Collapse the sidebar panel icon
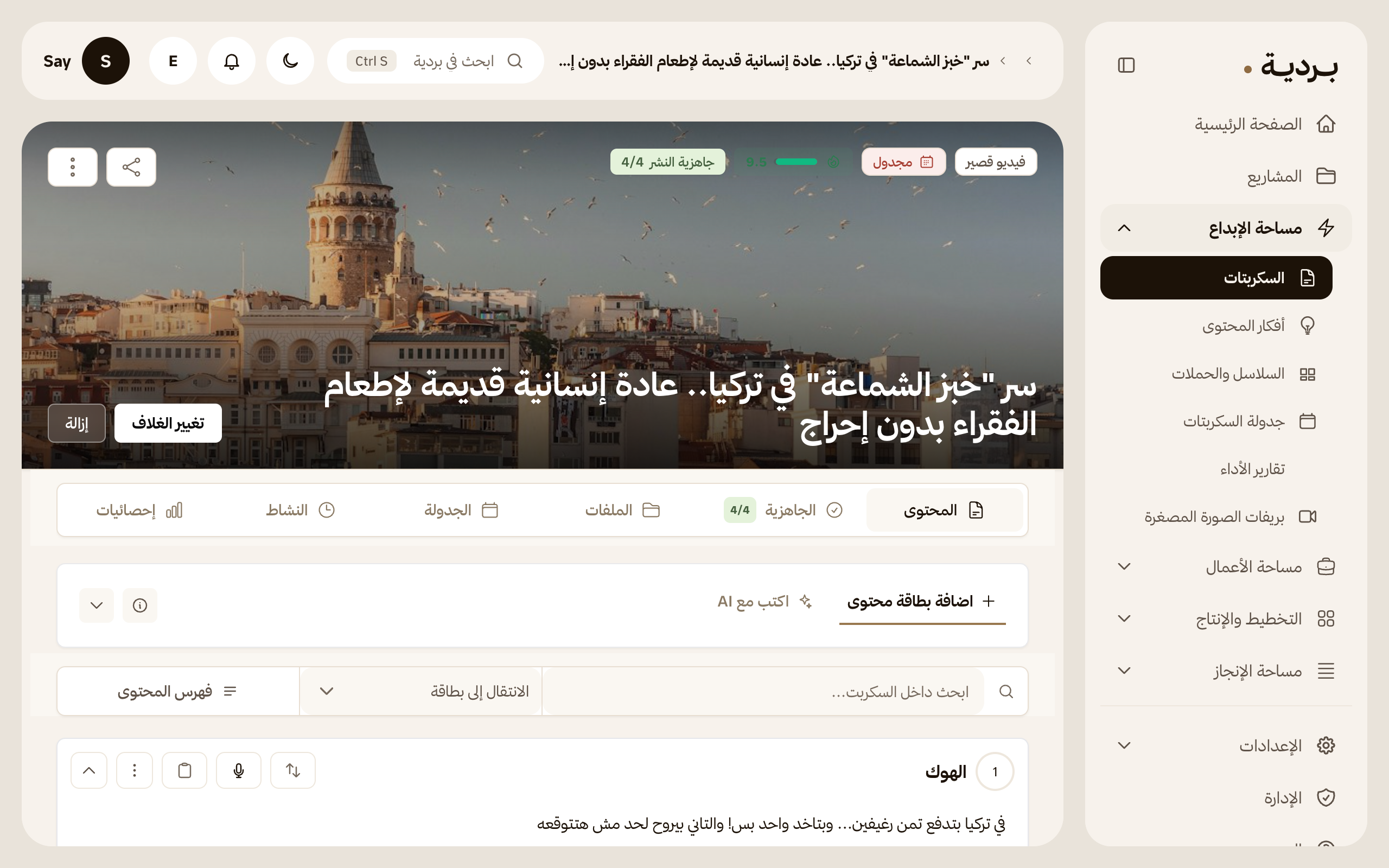Screen dimensions: 1389x868 pos(1126,65)
